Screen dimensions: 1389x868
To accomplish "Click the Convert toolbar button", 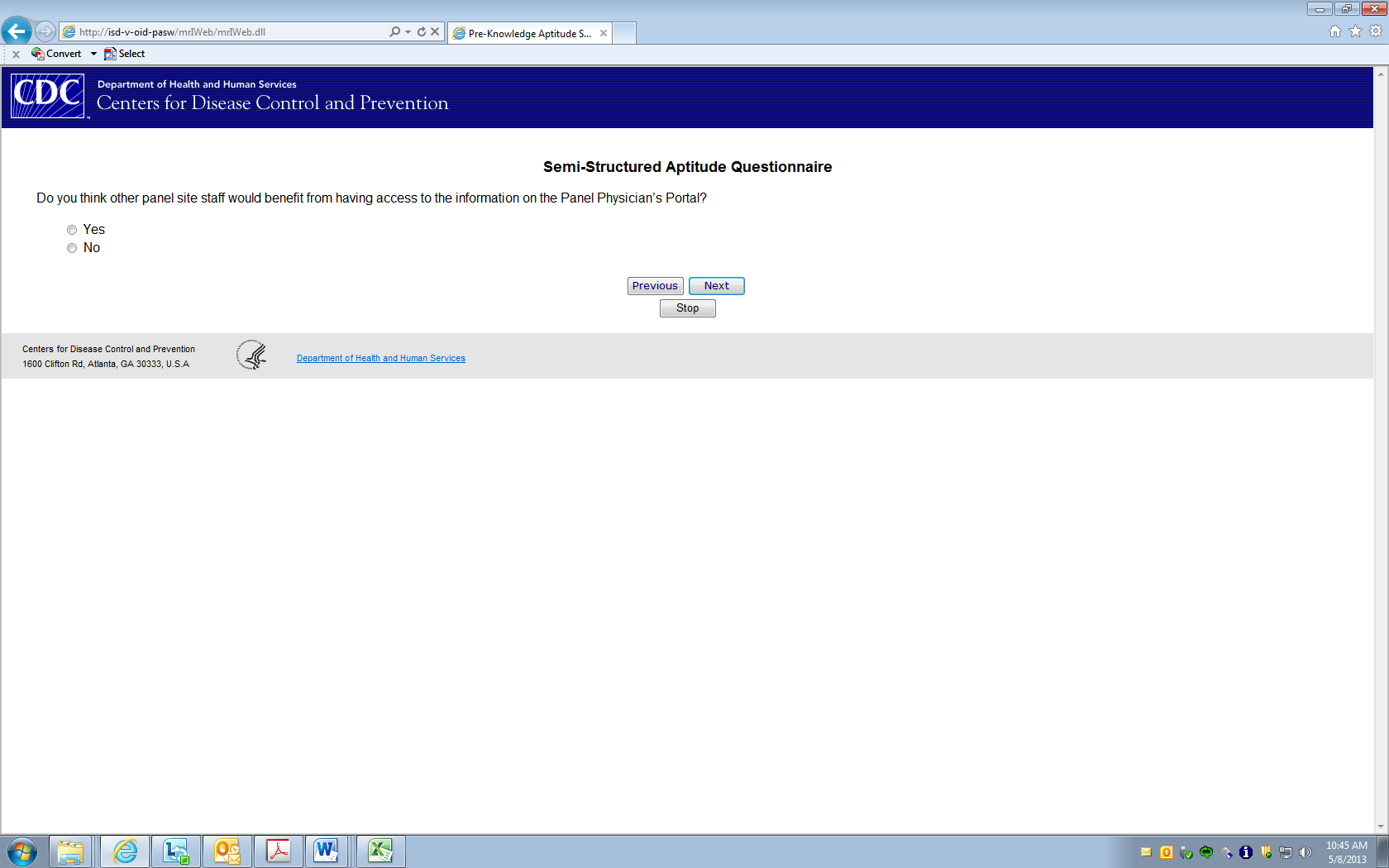I will [x=56, y=54].
